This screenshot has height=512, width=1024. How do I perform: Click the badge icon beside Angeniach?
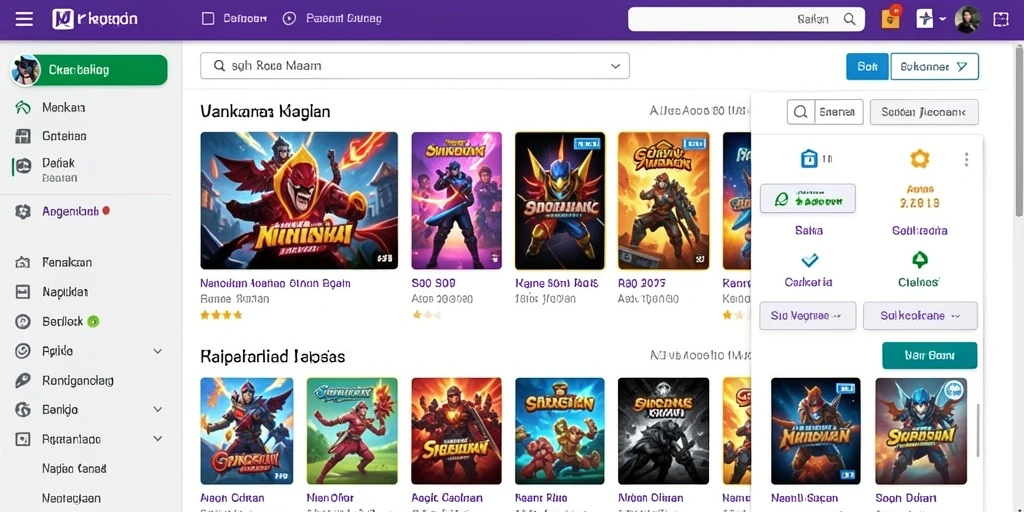23,212
